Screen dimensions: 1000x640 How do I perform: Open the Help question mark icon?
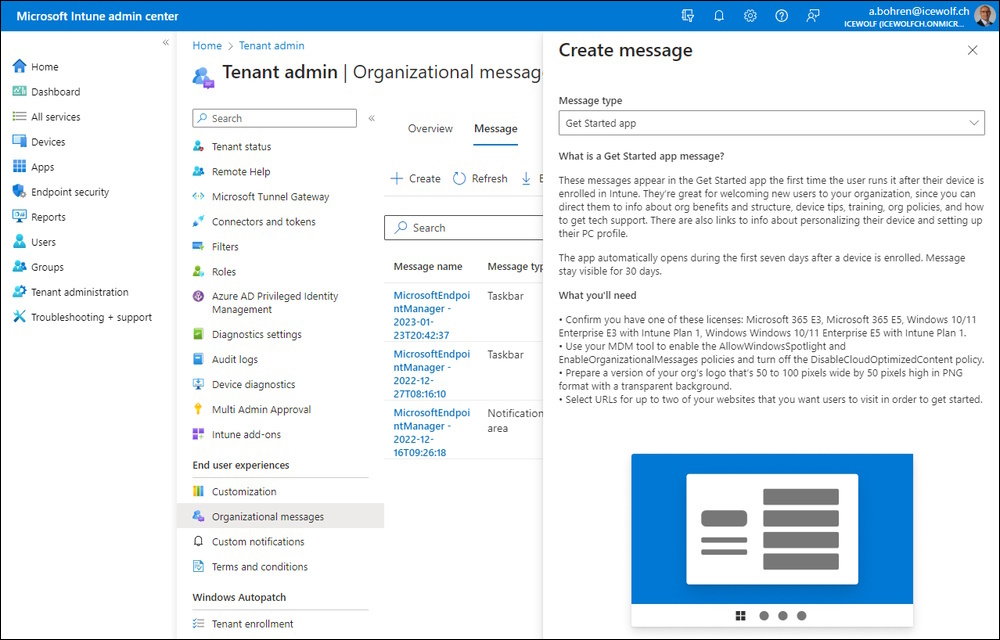781,16
